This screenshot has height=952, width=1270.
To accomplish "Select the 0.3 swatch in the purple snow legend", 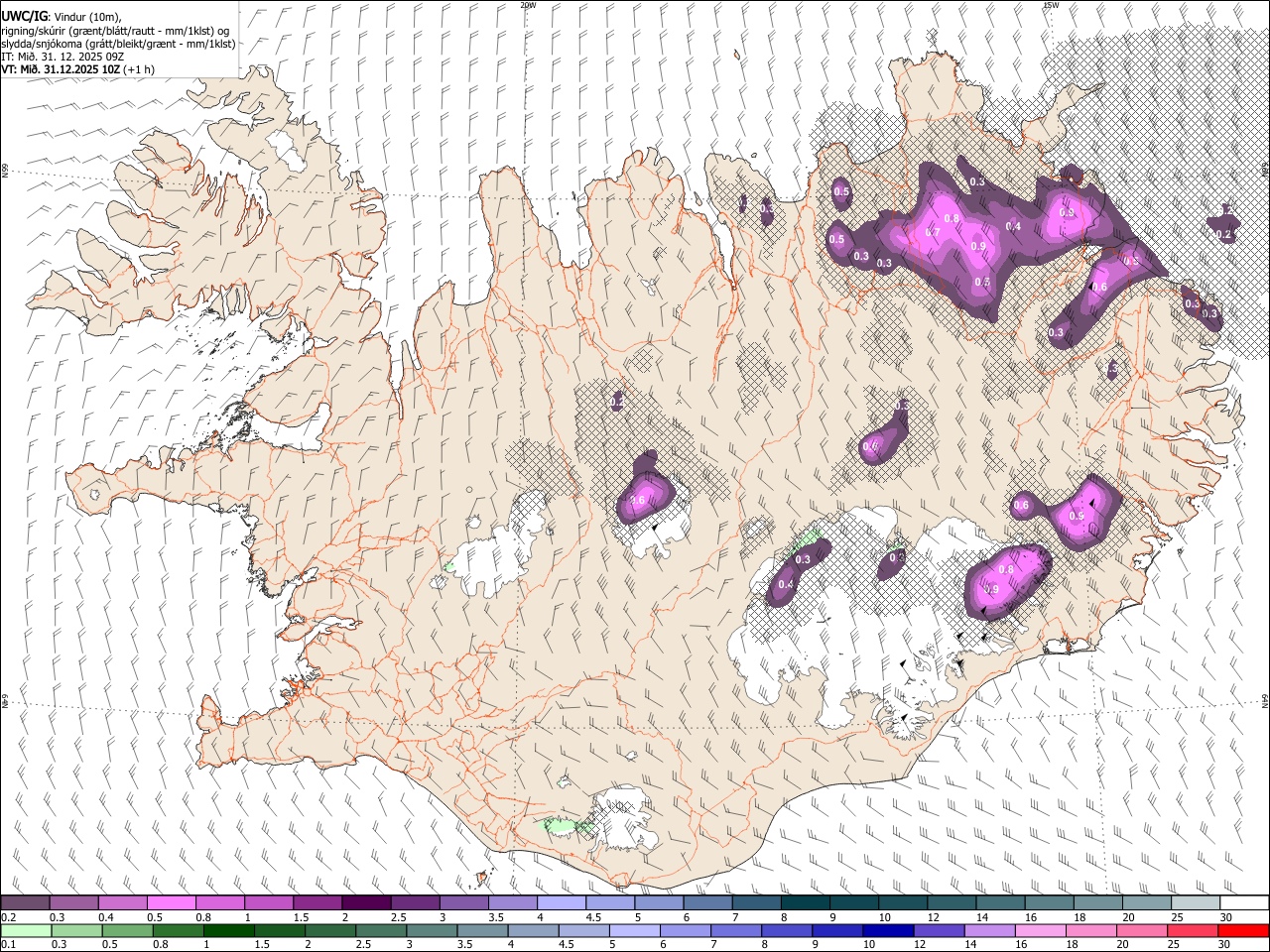I will (x=74, y=903).
